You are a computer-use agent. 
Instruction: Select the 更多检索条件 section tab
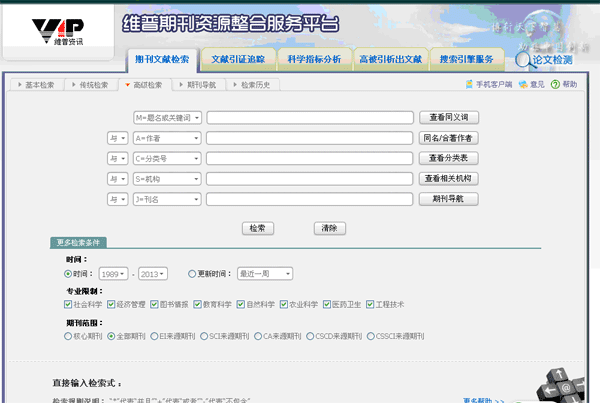(x=78, y=243)
